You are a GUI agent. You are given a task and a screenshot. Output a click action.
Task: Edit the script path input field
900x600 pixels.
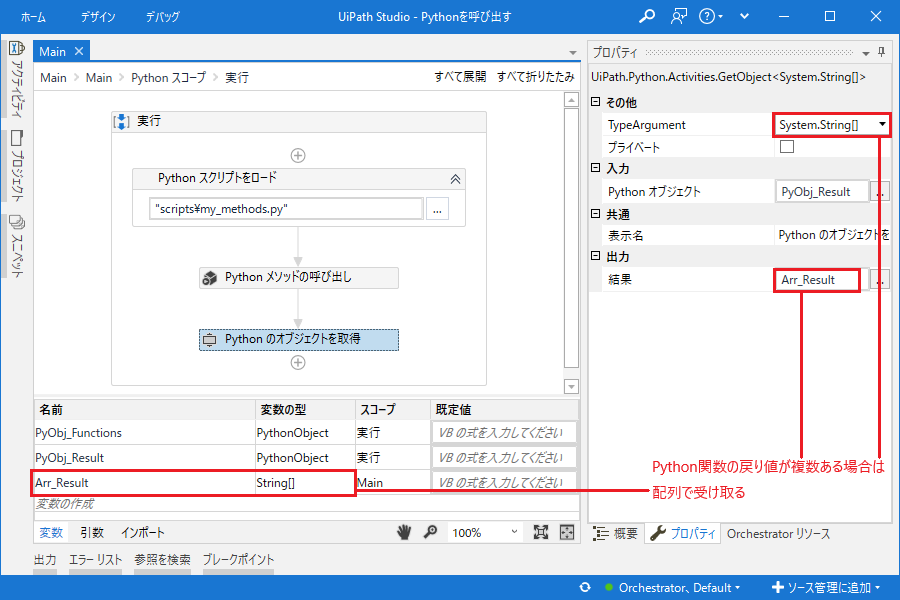(x=286, y=209)
